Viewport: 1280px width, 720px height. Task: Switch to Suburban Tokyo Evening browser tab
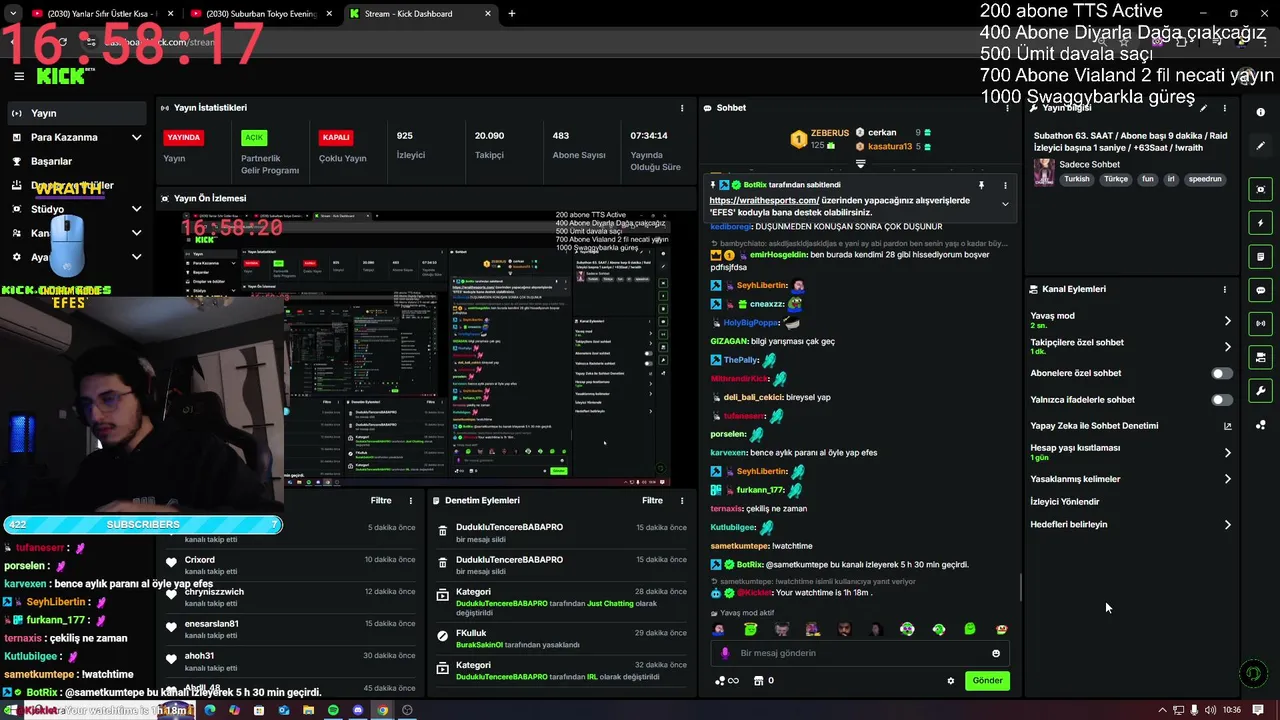point(262,14)
